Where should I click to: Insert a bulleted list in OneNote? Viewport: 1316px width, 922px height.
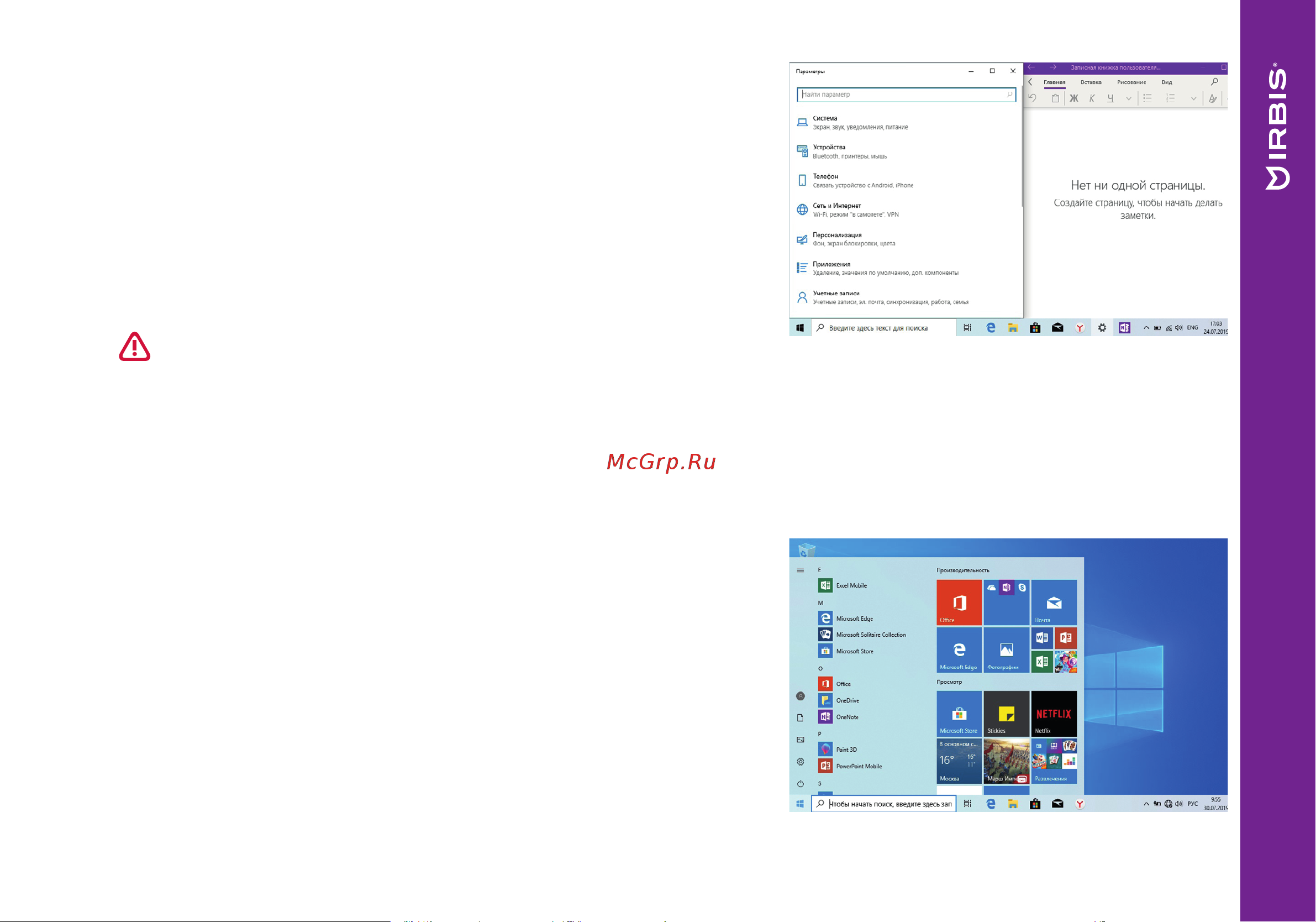1147,98
